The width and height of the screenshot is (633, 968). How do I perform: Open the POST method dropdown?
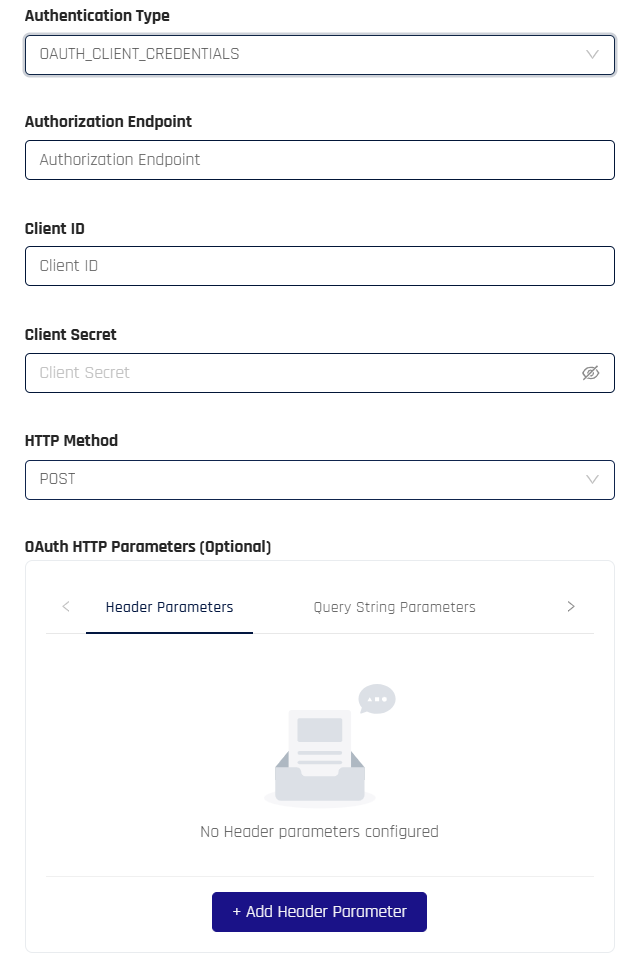click(x=300, y=479)
